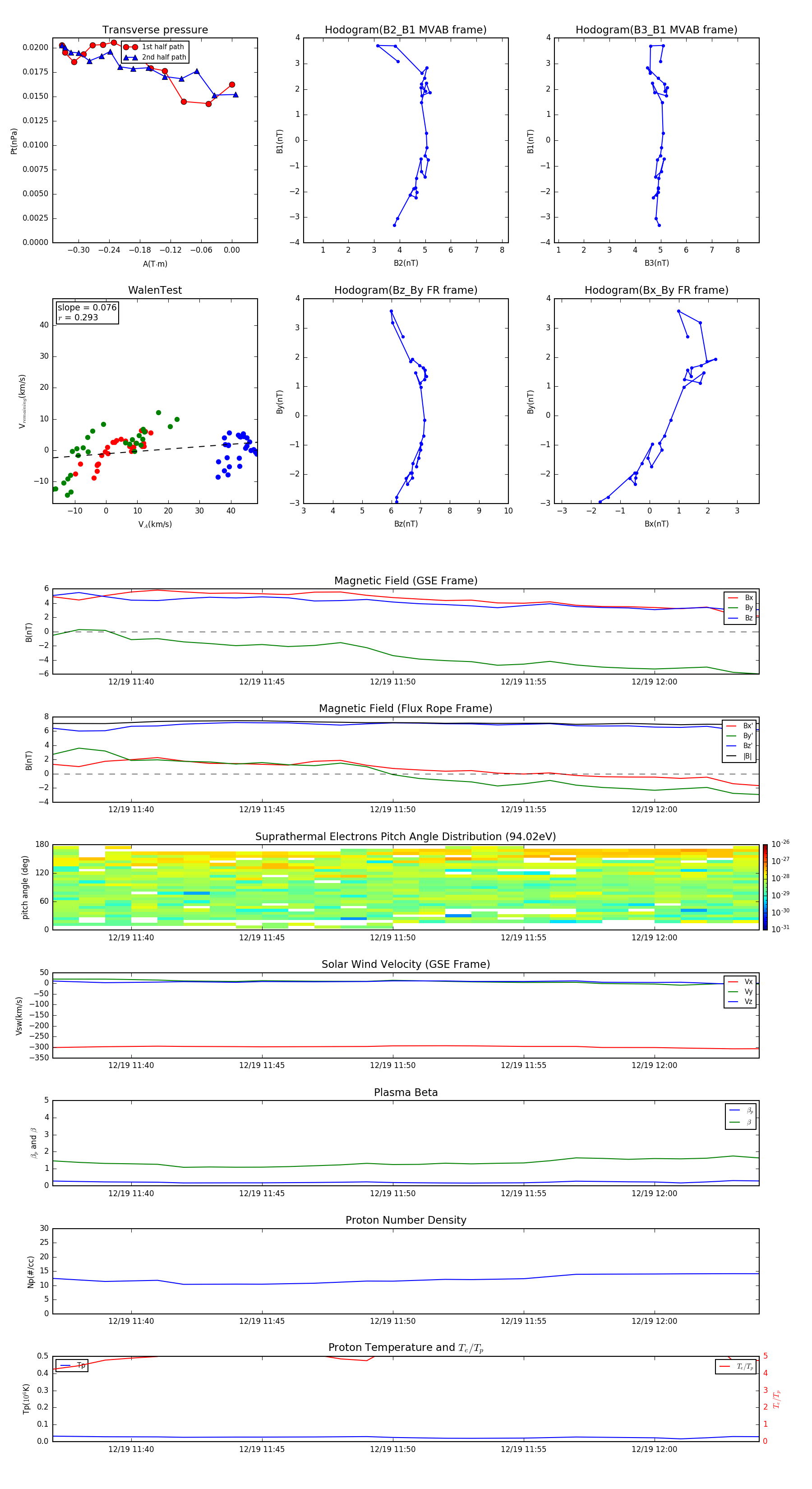Click the Vy legend entry in velocity panel
The height and width of the screenshot is (1489, 812).
click(x=740, y=991)
